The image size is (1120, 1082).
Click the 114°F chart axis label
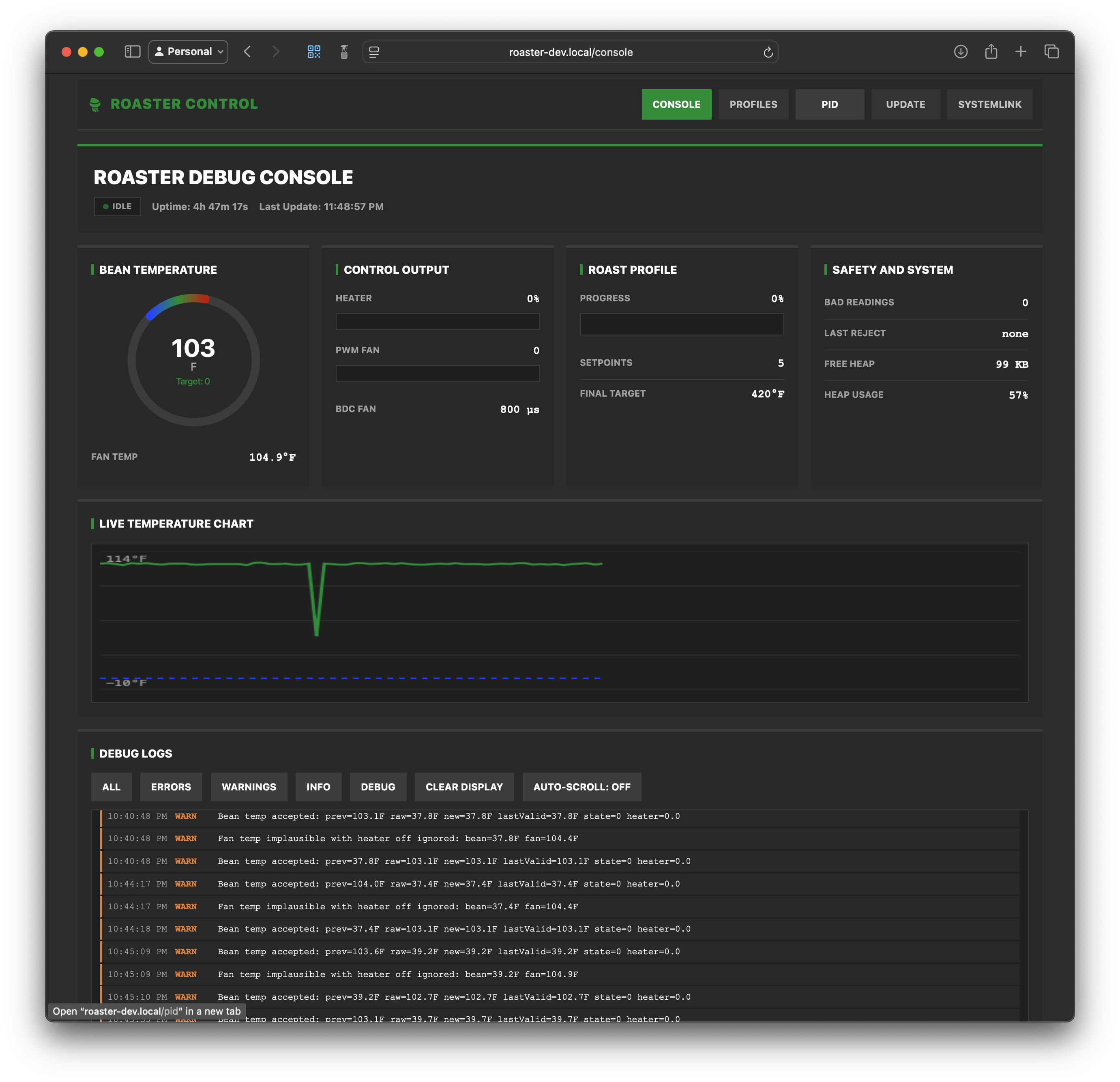[126, 558]
